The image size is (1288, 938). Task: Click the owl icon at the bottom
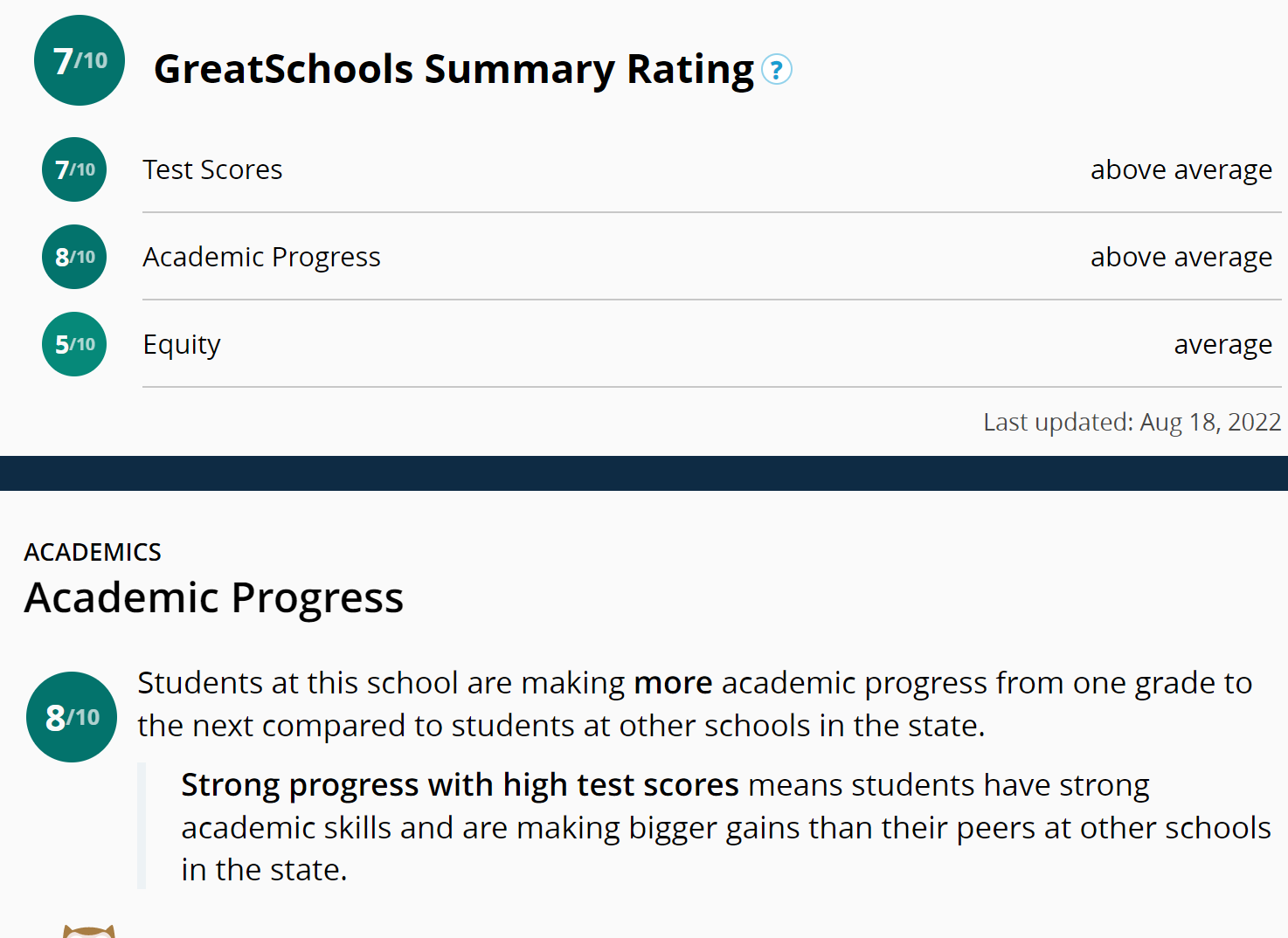[x=89, y=931]
